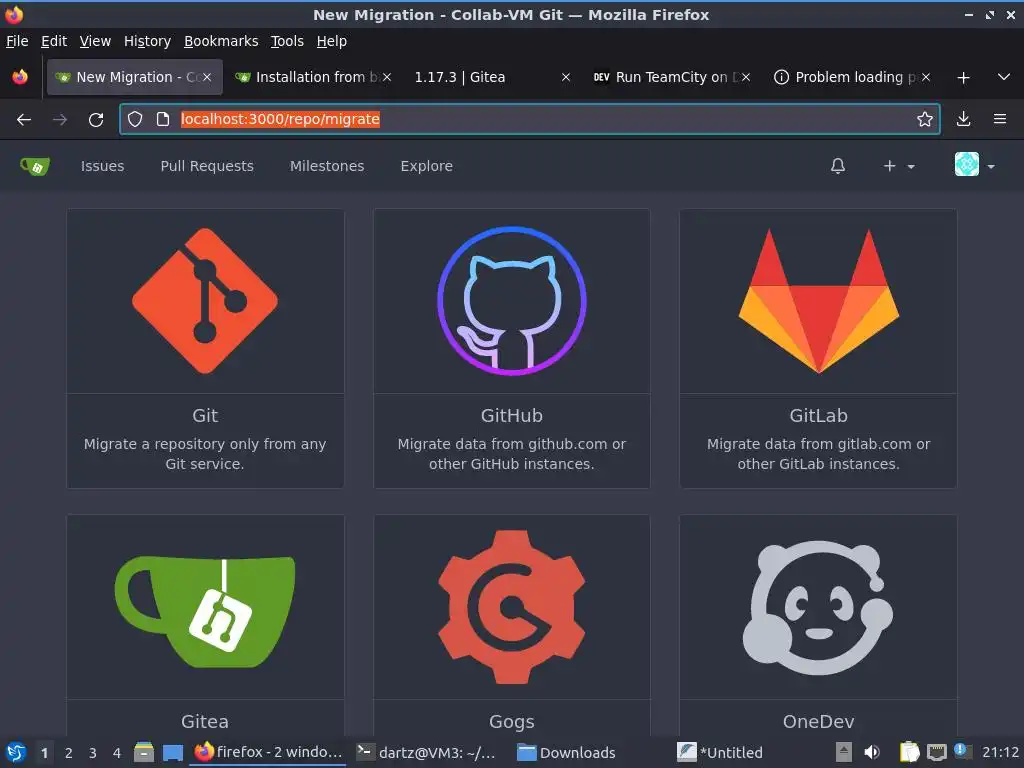Choose the OneDev panda logo
Viewport: 1024px width, 768px height.
(x=818, y=607)
